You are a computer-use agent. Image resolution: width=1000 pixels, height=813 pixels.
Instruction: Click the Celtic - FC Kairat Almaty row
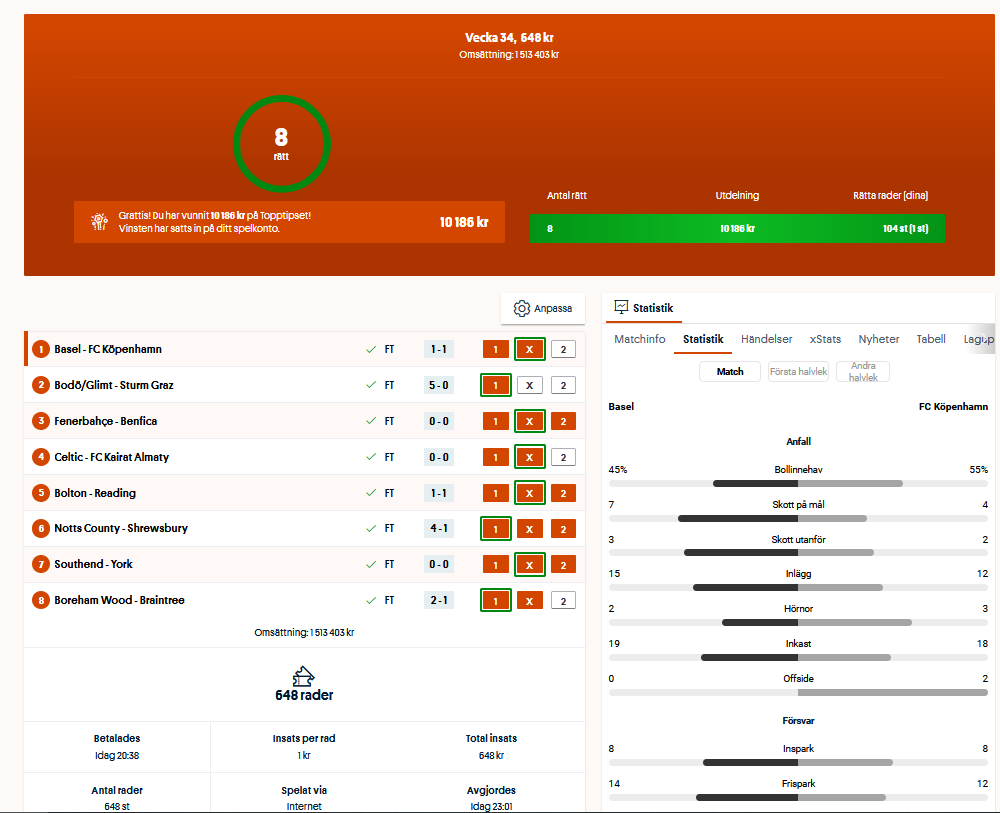304,457
